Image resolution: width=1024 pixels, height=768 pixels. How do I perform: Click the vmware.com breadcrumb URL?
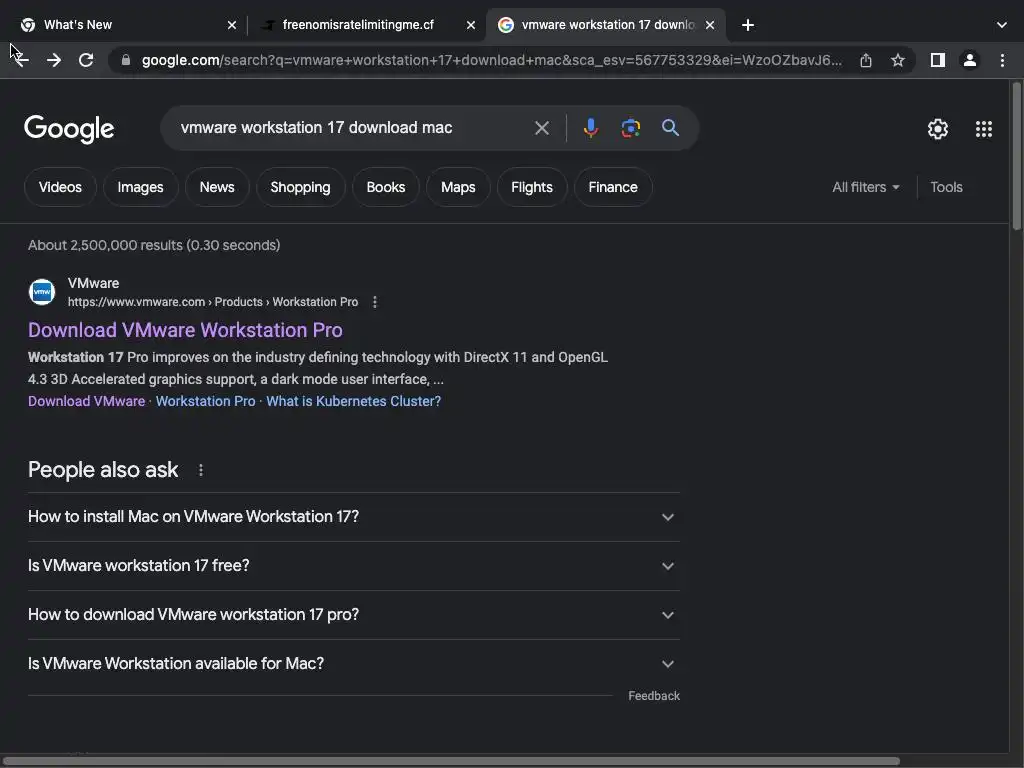pos(213,302)
